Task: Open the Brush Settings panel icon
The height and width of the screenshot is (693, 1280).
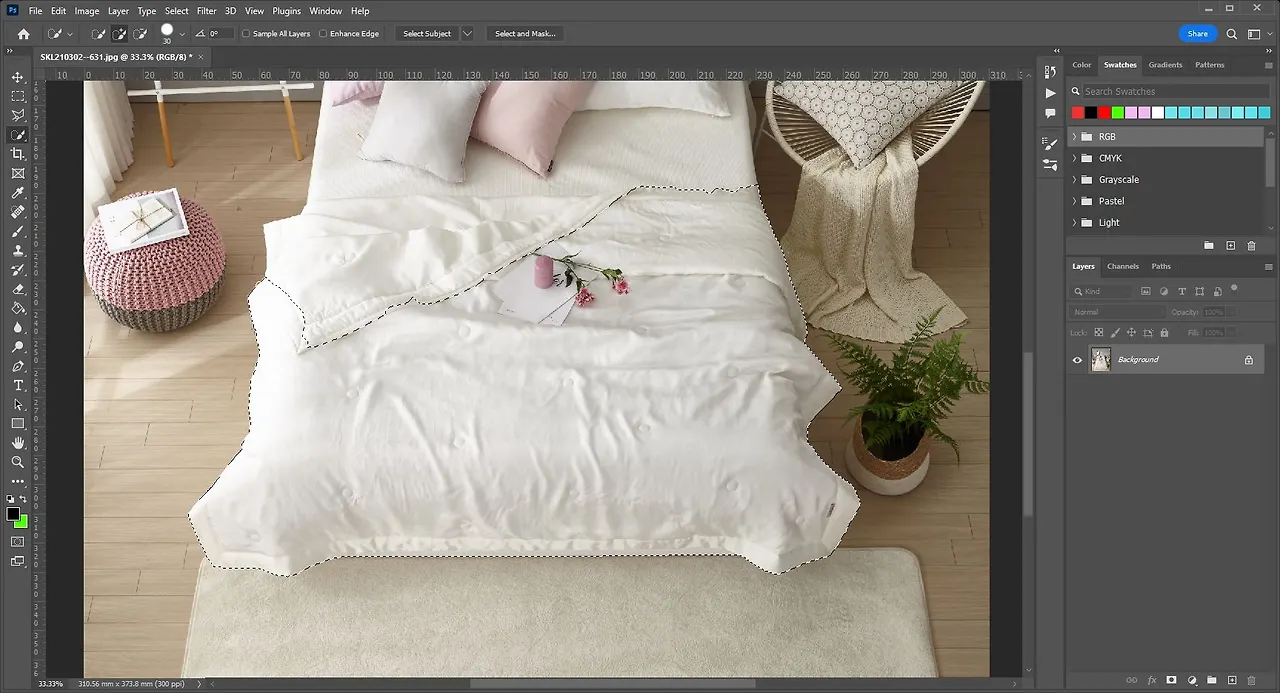Action: coord(1050,143)
